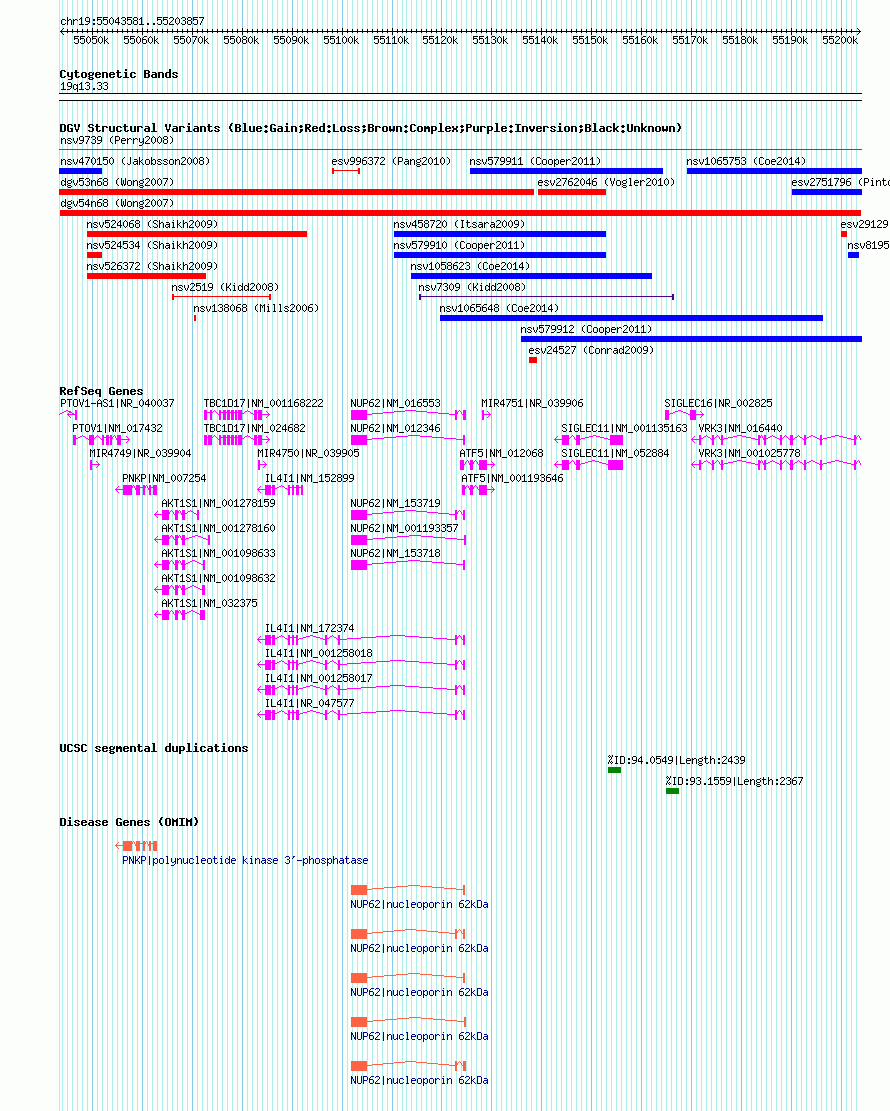Click the blue gain bar under nsv470150

coord(81,171)
